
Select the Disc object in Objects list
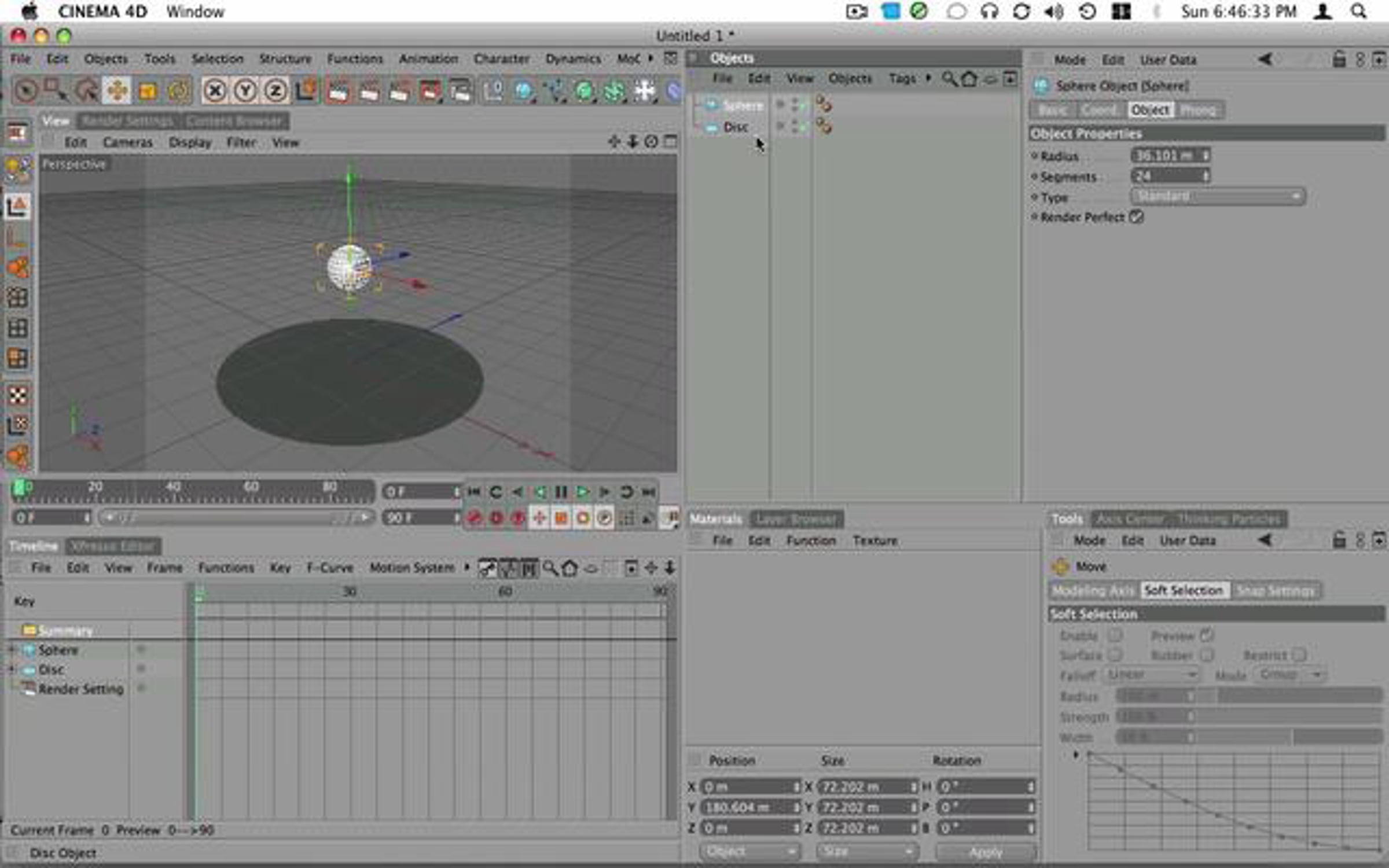point(736,127)
